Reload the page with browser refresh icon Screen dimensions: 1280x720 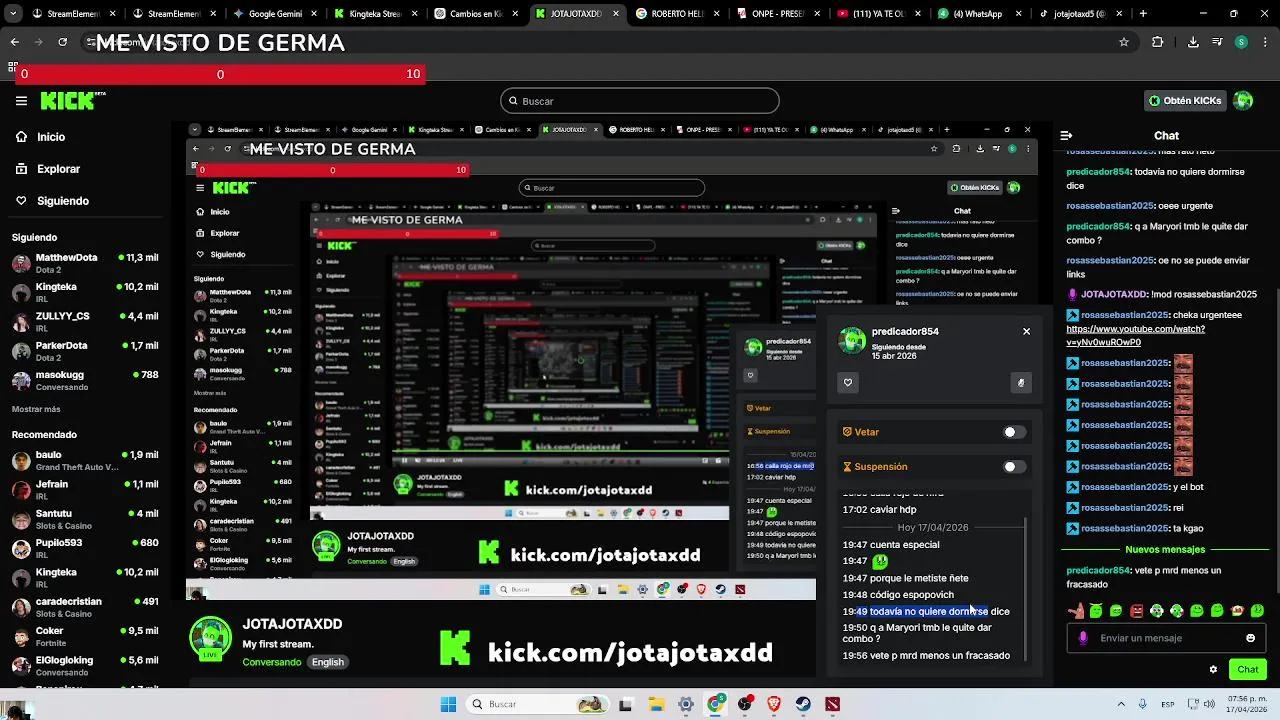(63, 42)
